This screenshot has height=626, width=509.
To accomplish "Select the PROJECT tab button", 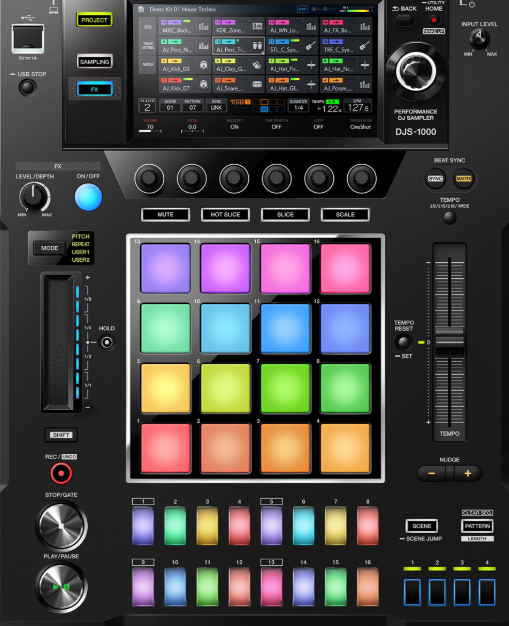I will (x=94, y=20).
